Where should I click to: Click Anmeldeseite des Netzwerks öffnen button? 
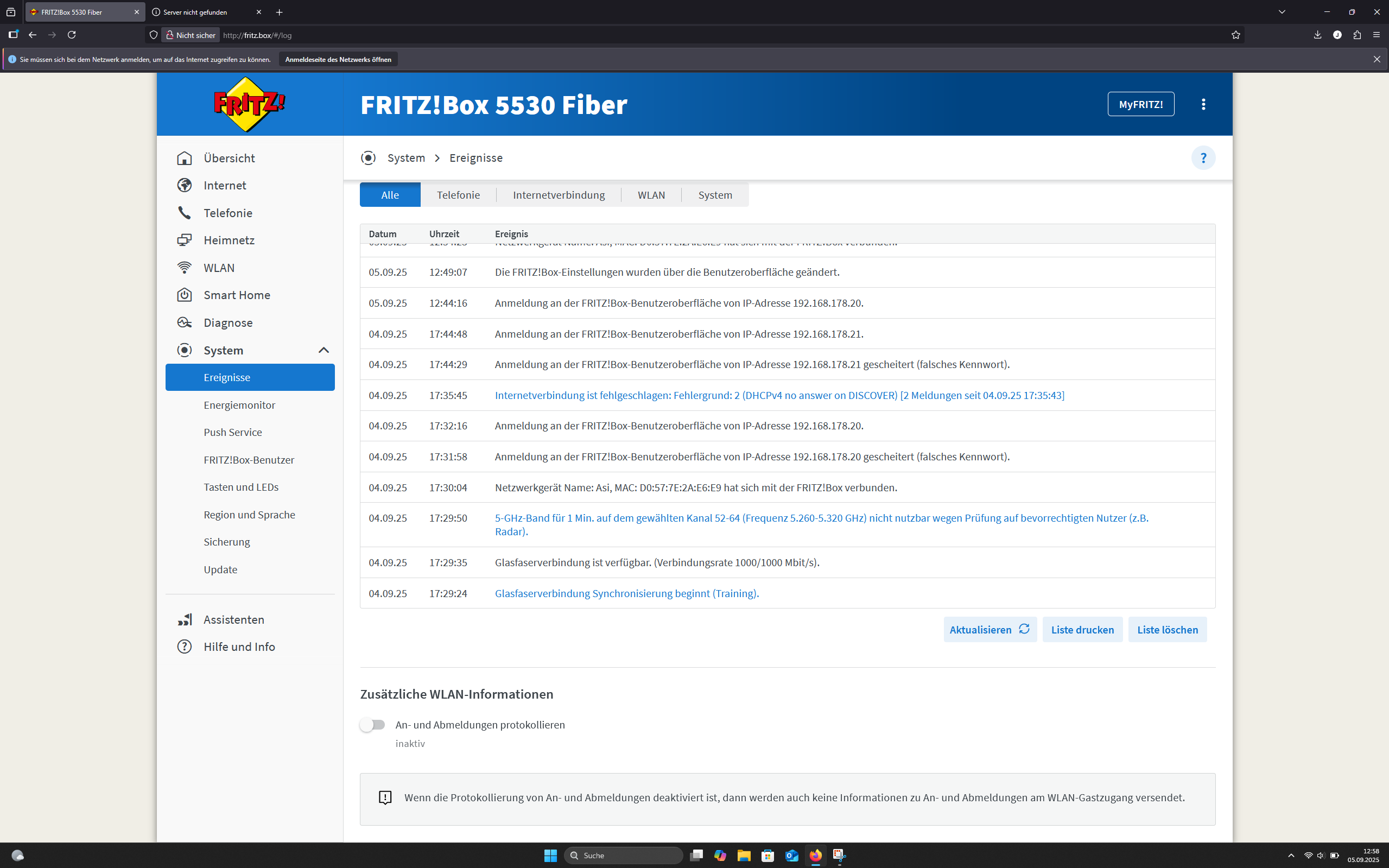[338, 59]
